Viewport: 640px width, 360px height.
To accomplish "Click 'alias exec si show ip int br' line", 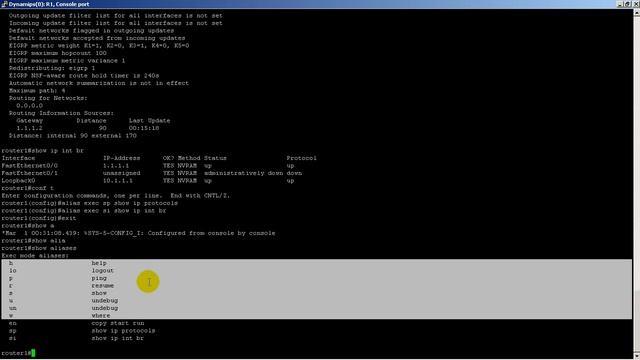I will coord(84,211).
